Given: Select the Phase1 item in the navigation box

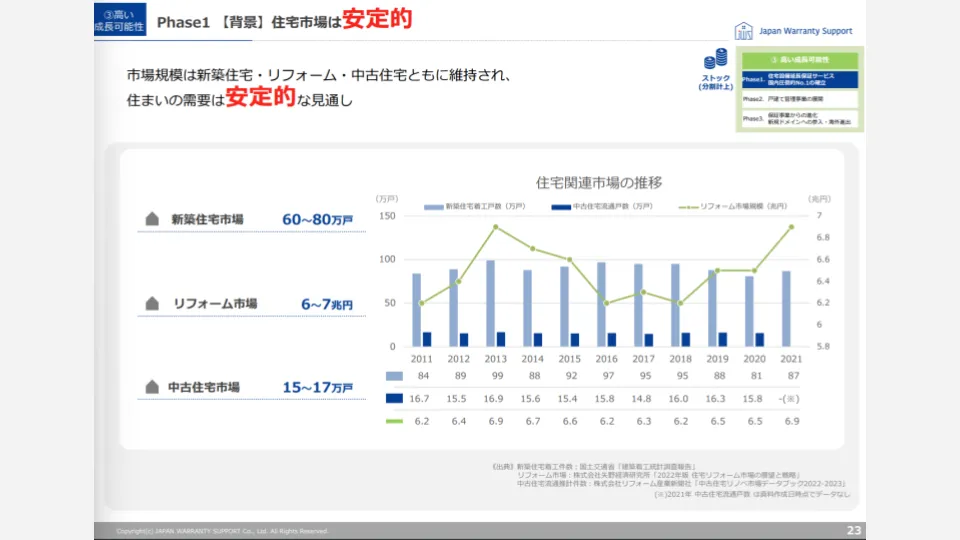Looking at the screenshot, I should click(x=800, y=78).
